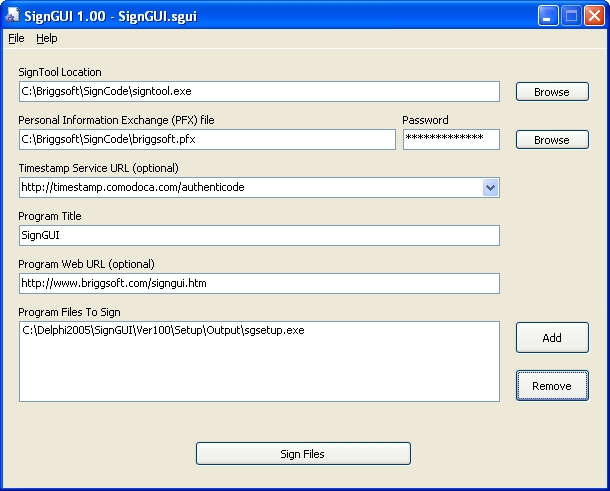Click the Sign Files button

tap(303, 454)
